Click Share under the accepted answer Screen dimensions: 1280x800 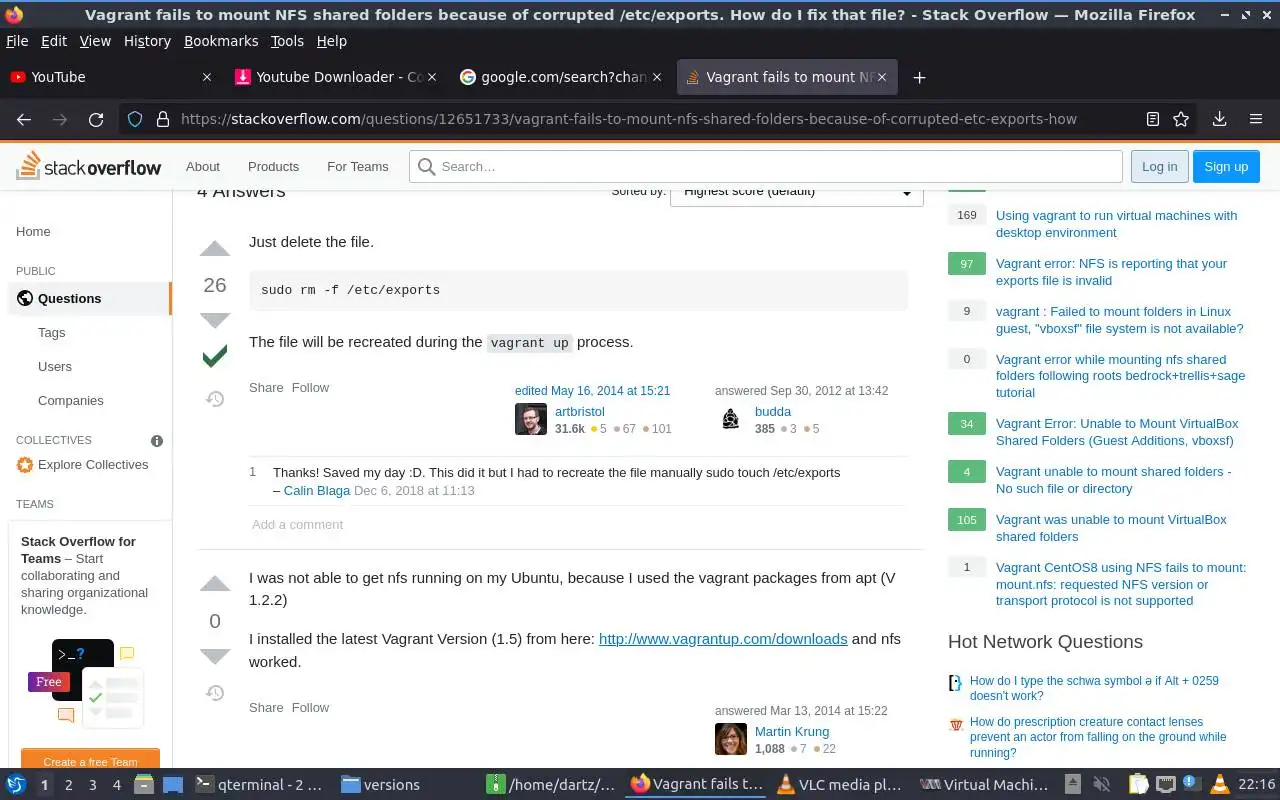tap(266, 387)
